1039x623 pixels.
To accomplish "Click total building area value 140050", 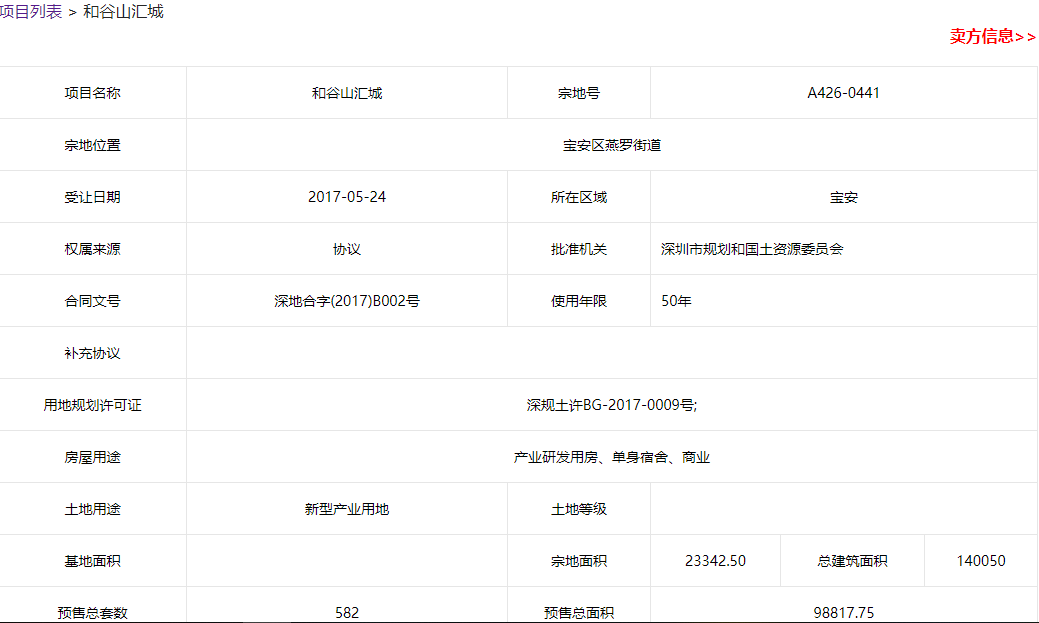I will click(980, 561).
